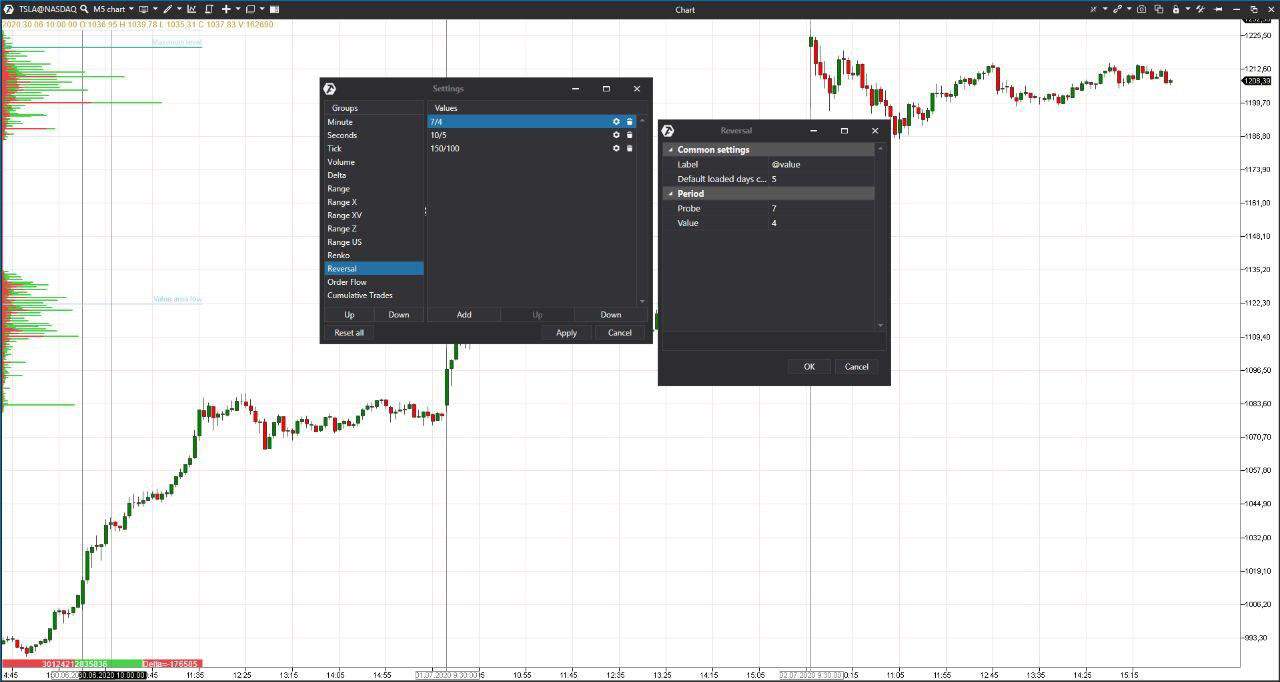Viewport: 1280px width, 682px height.
Task: Select the instrument search magnifier icon
Action: [x=84, y=9]
